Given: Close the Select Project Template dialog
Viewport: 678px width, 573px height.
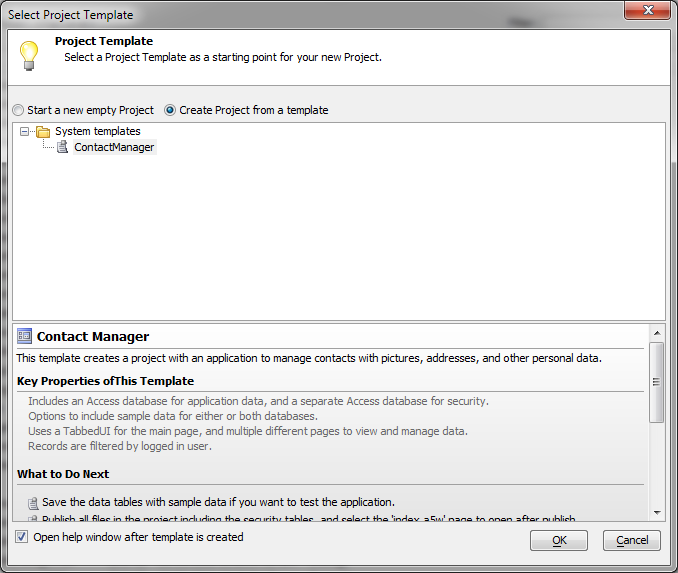Looking at the screenshot, I should click(647, 12).
